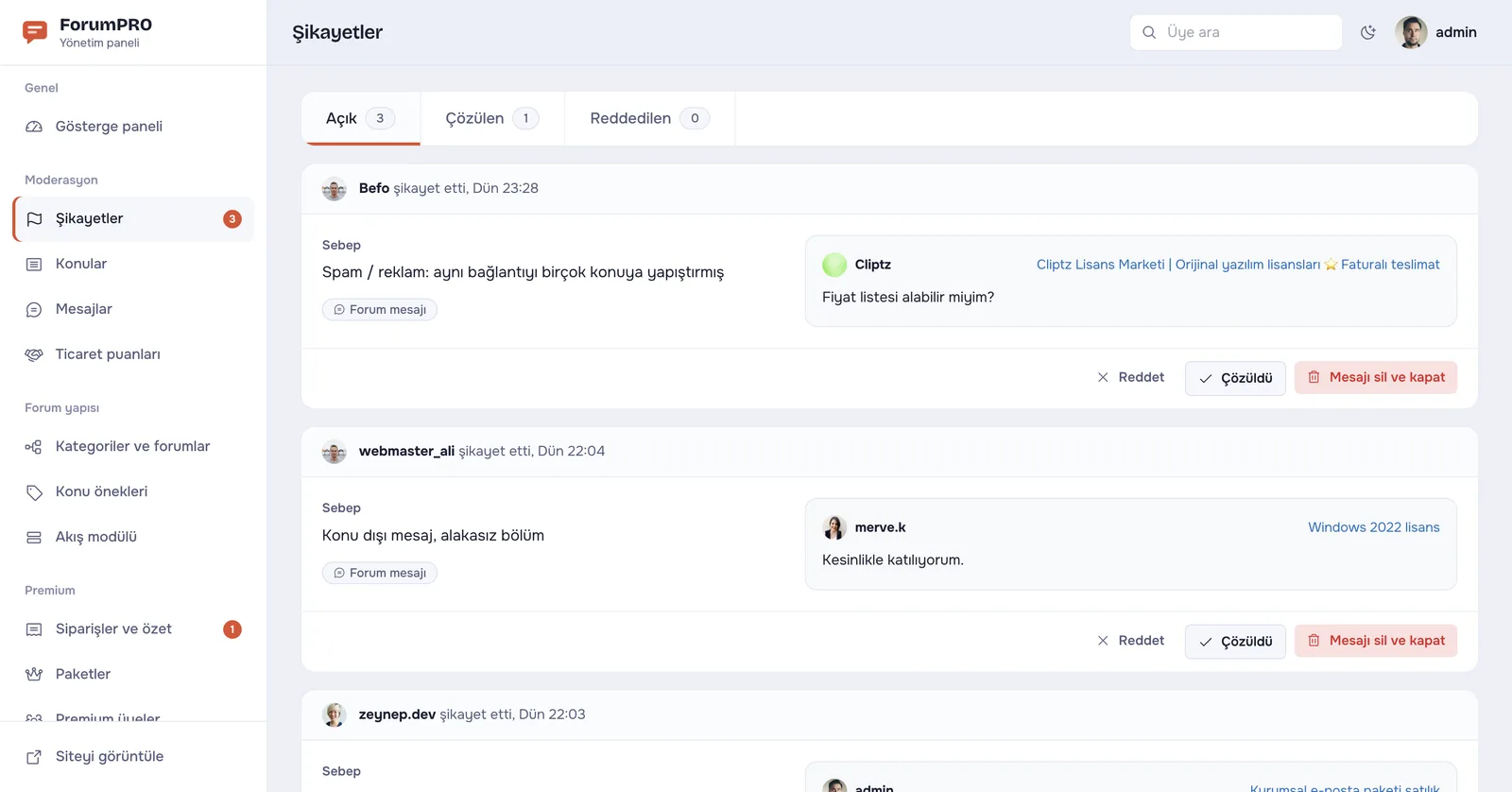The image size is (1512, 792).
Task: Open the Windows 2022 lisans thread link
Action: coord(1374,527)
